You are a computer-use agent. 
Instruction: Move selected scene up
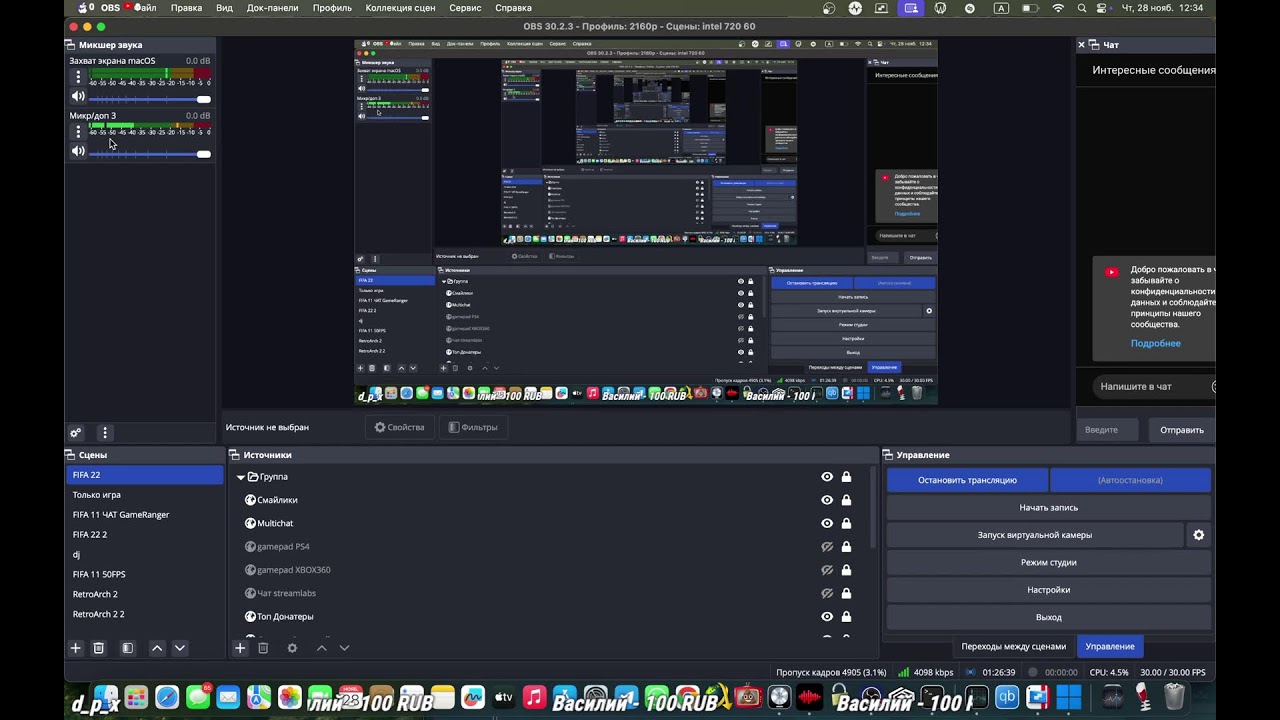click(x=157, y=648)
